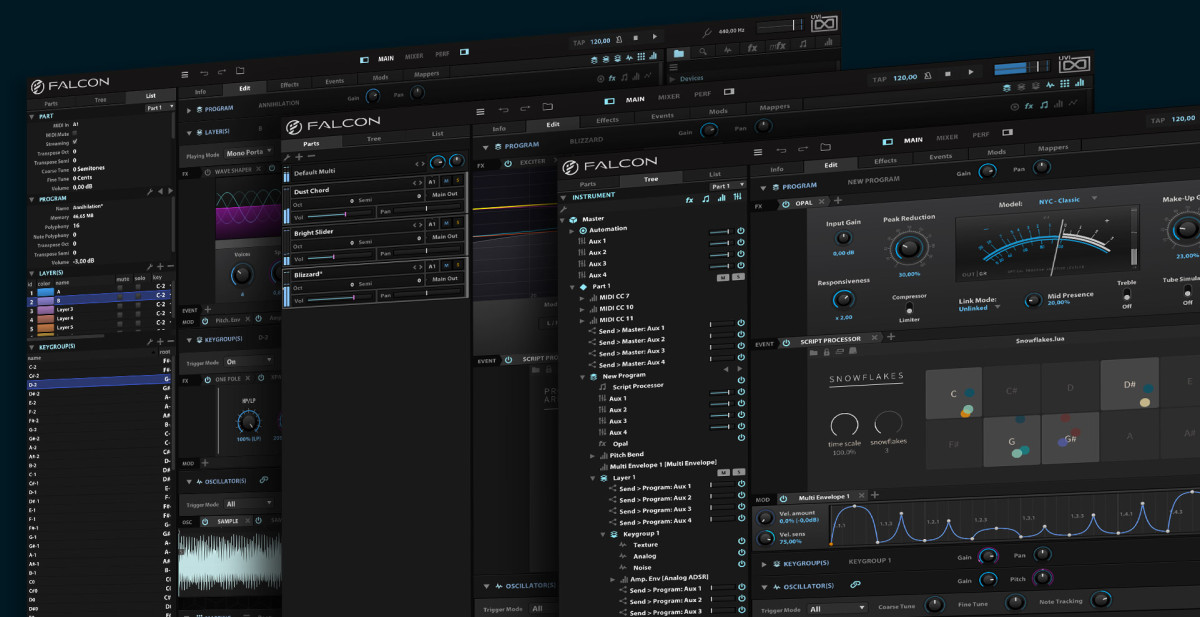The width and height of the screenshot is (1200, 617).
Task: Toggle the Streaming checkbox in the PART section
Action: pos(75,143)
